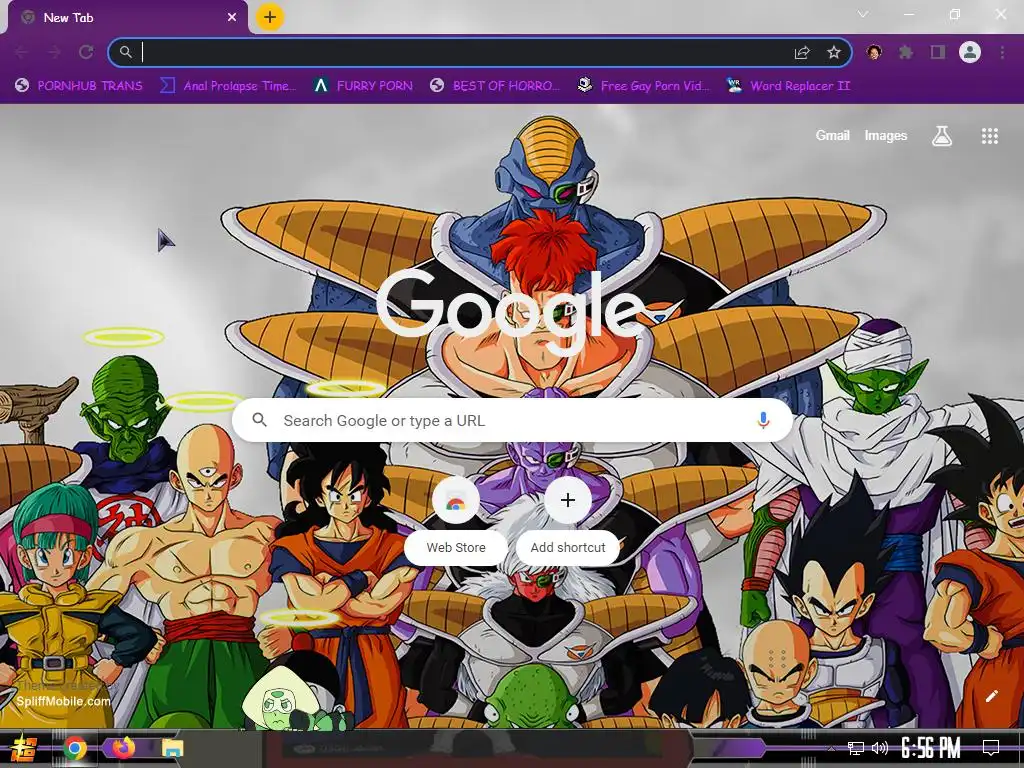Image resolution: width=1024 pixels, height=768 pixels.
Task: Open the volume control in tray
Action: coord(880,748)
